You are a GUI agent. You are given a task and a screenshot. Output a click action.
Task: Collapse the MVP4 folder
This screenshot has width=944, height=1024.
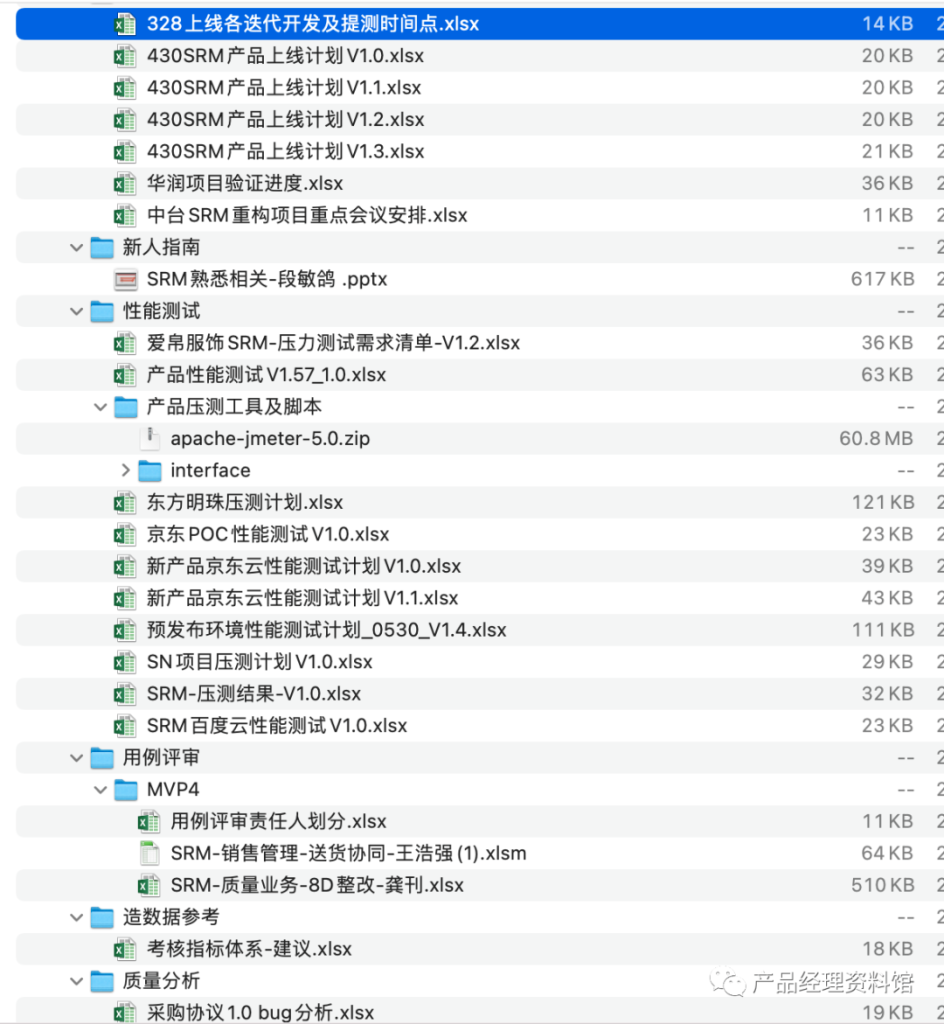[x=100, y=789]
